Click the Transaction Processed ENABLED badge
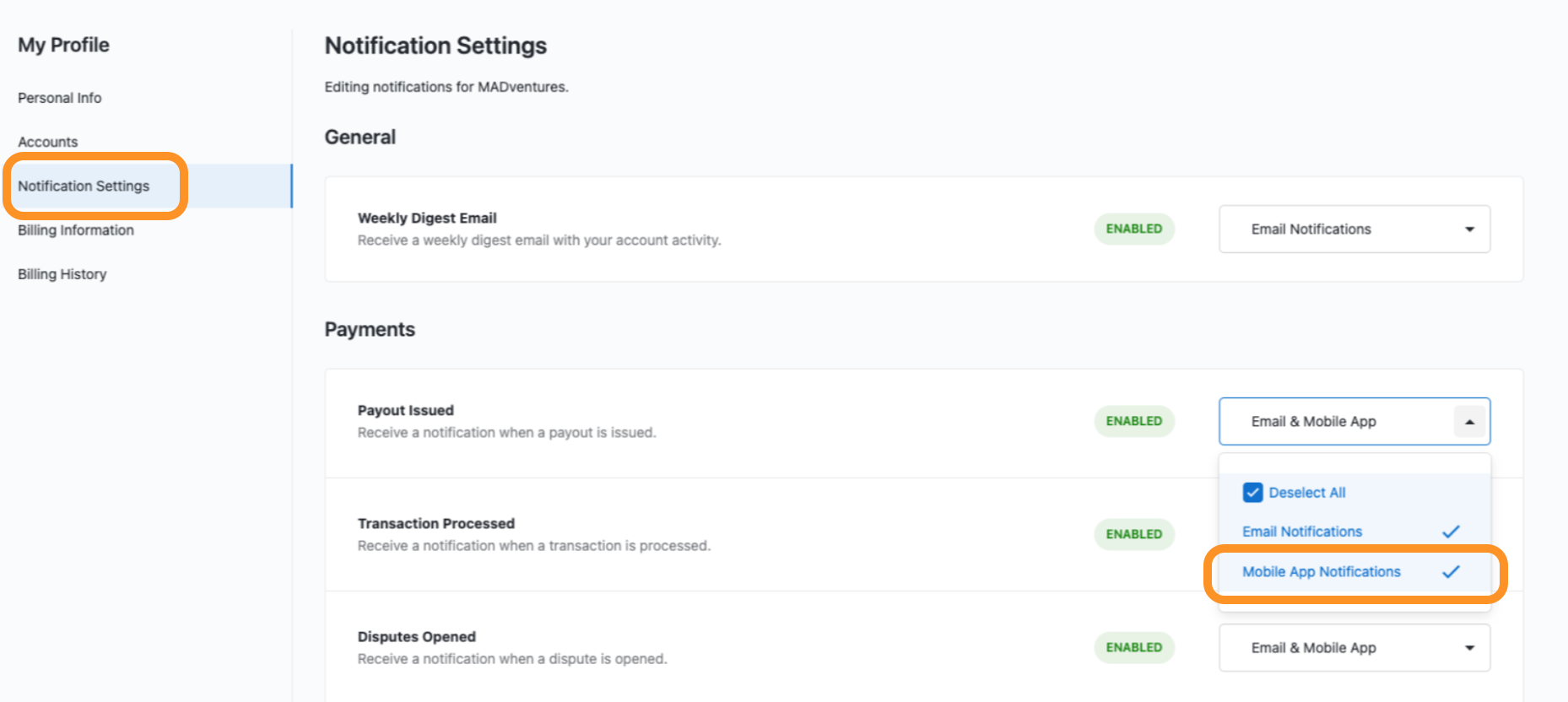1568x702 pixels. coord(1133,534)
